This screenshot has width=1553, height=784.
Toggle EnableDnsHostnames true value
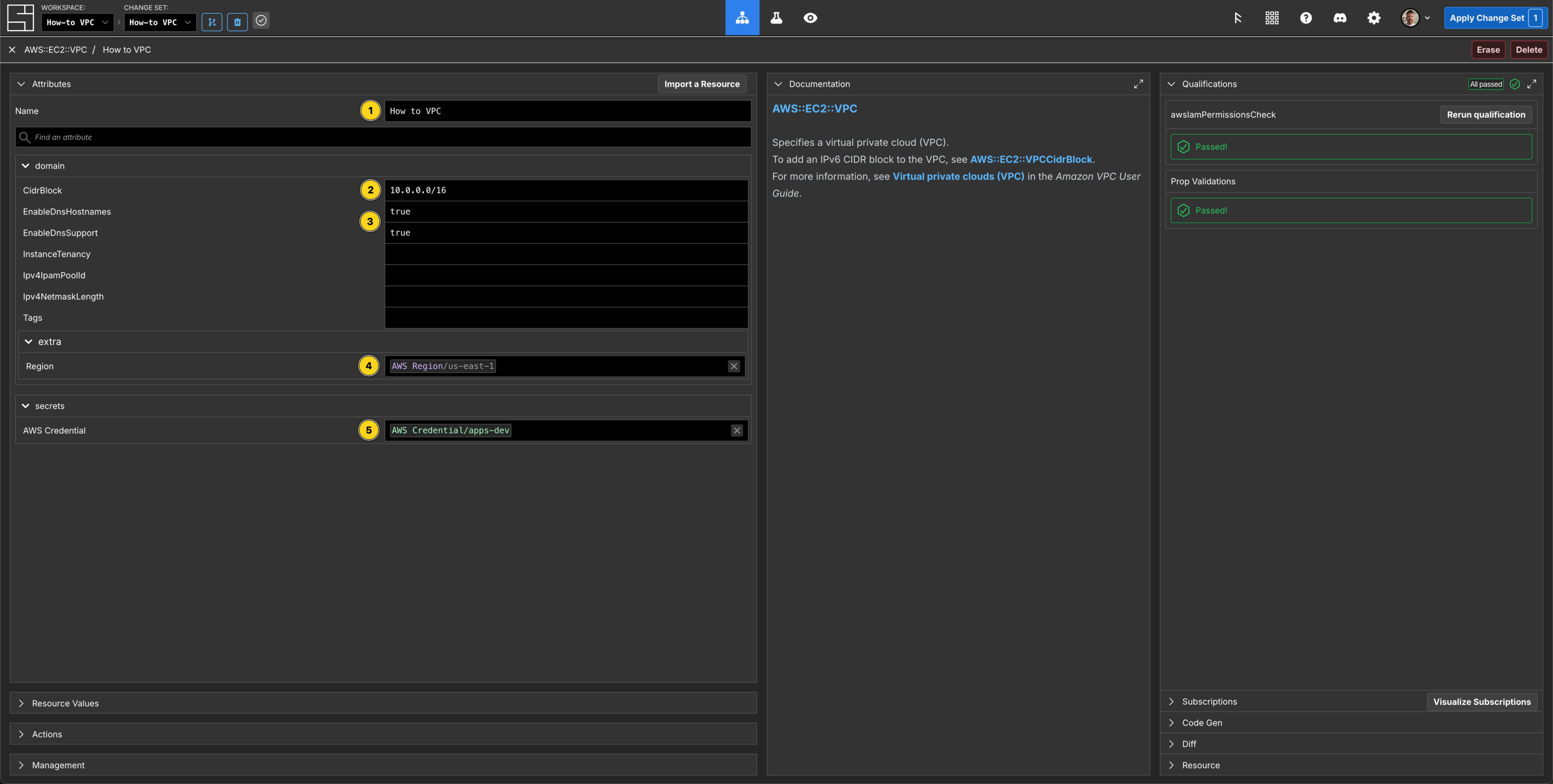point(566,211)
